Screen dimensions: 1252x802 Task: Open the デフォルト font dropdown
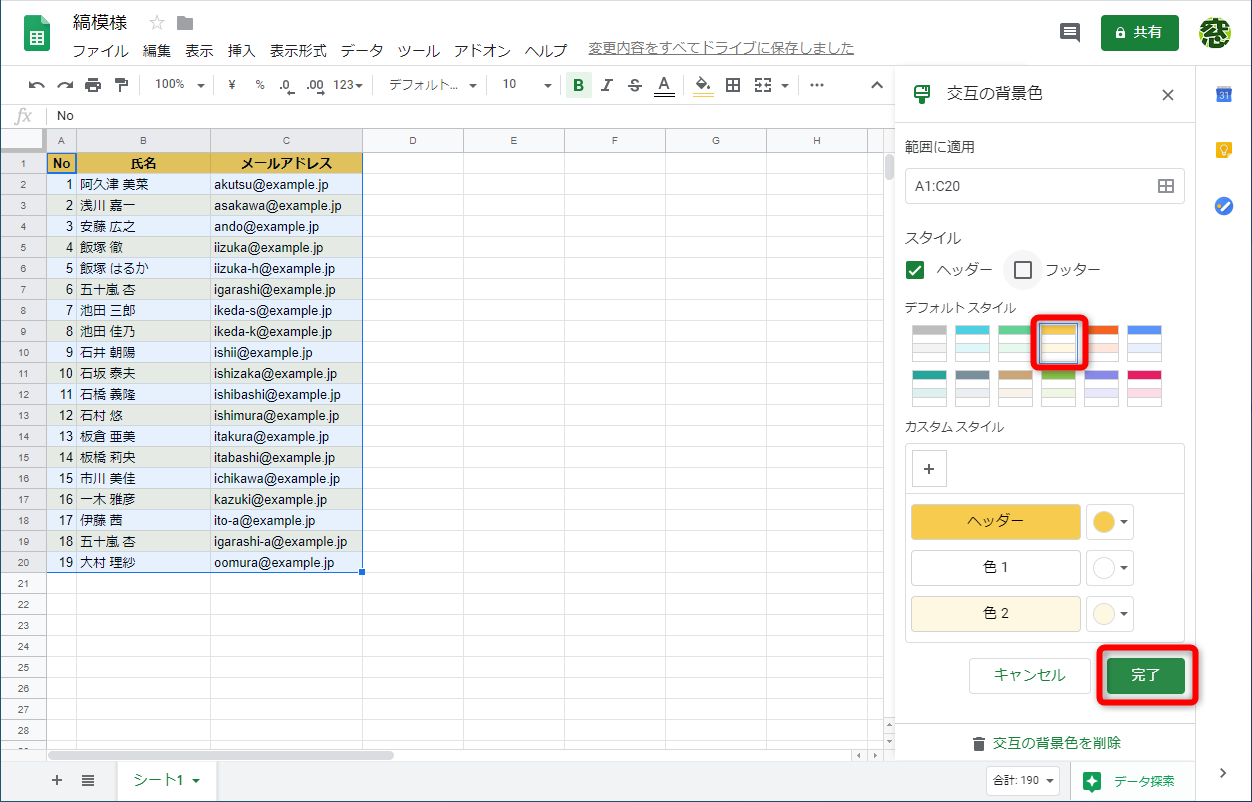(x=433, y=85)
